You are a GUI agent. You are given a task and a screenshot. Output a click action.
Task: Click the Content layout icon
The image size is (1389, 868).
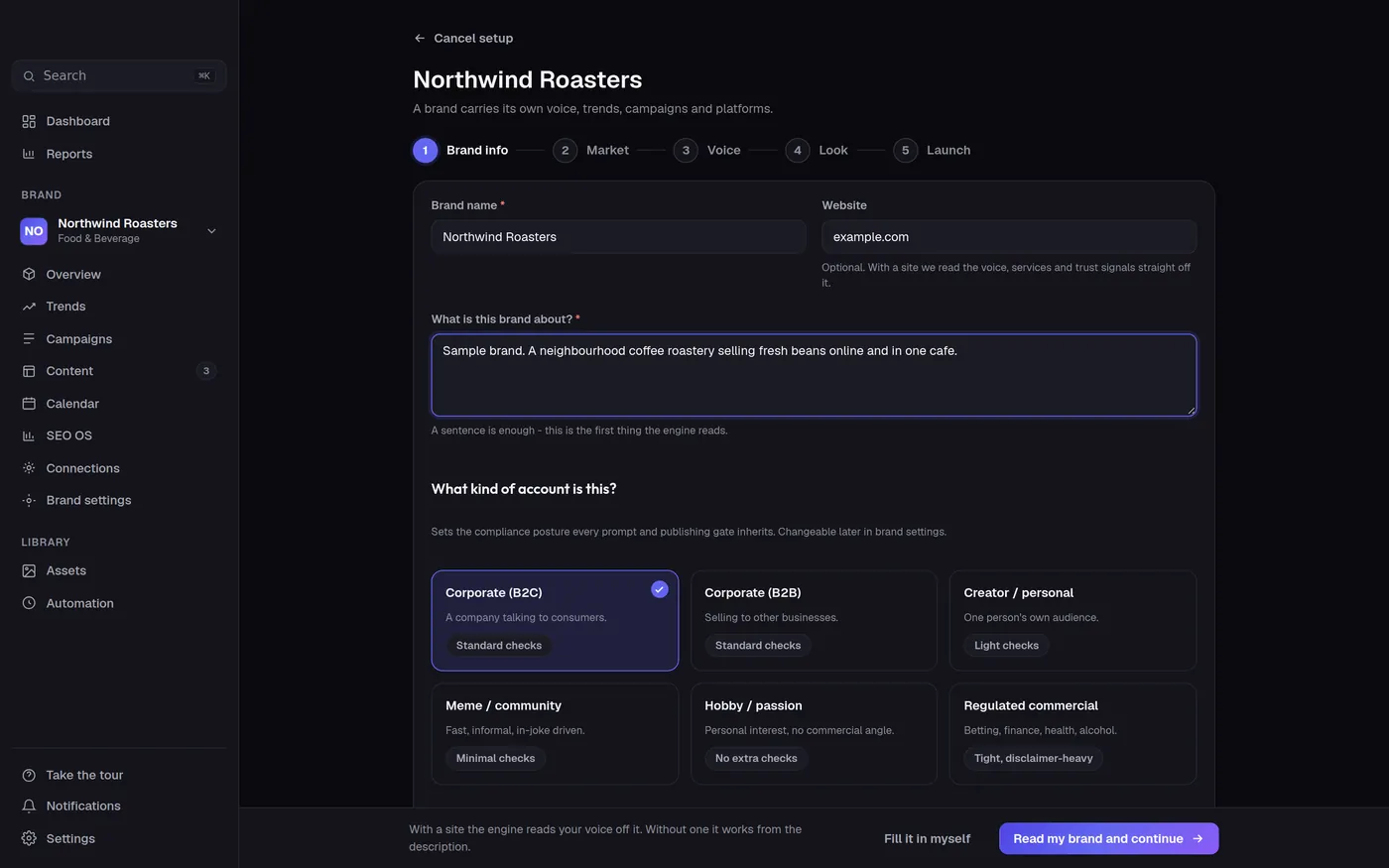tap(29, 371)
